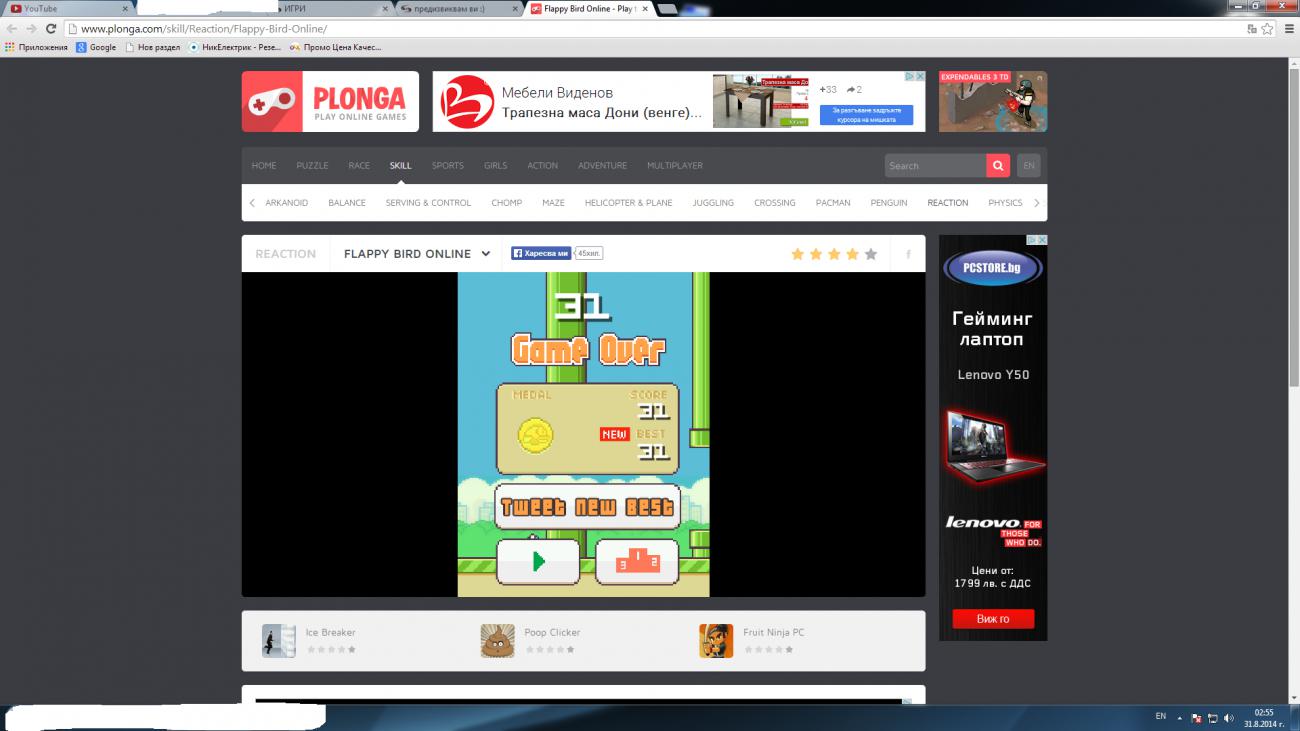Click the Plonga logo

(x=330, y=101)
